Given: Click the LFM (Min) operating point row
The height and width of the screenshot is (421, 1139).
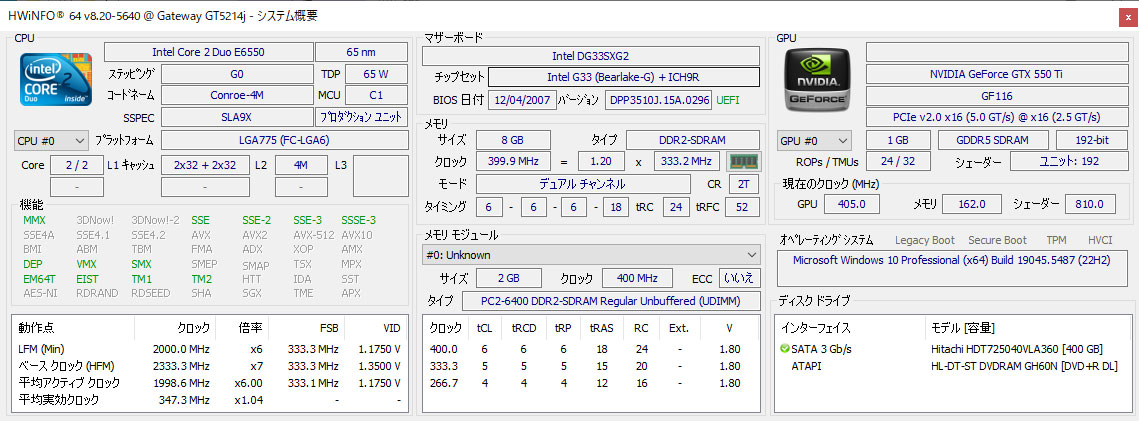Looking at the screenshot, I should pyautogui.click(x=211, y=349).
